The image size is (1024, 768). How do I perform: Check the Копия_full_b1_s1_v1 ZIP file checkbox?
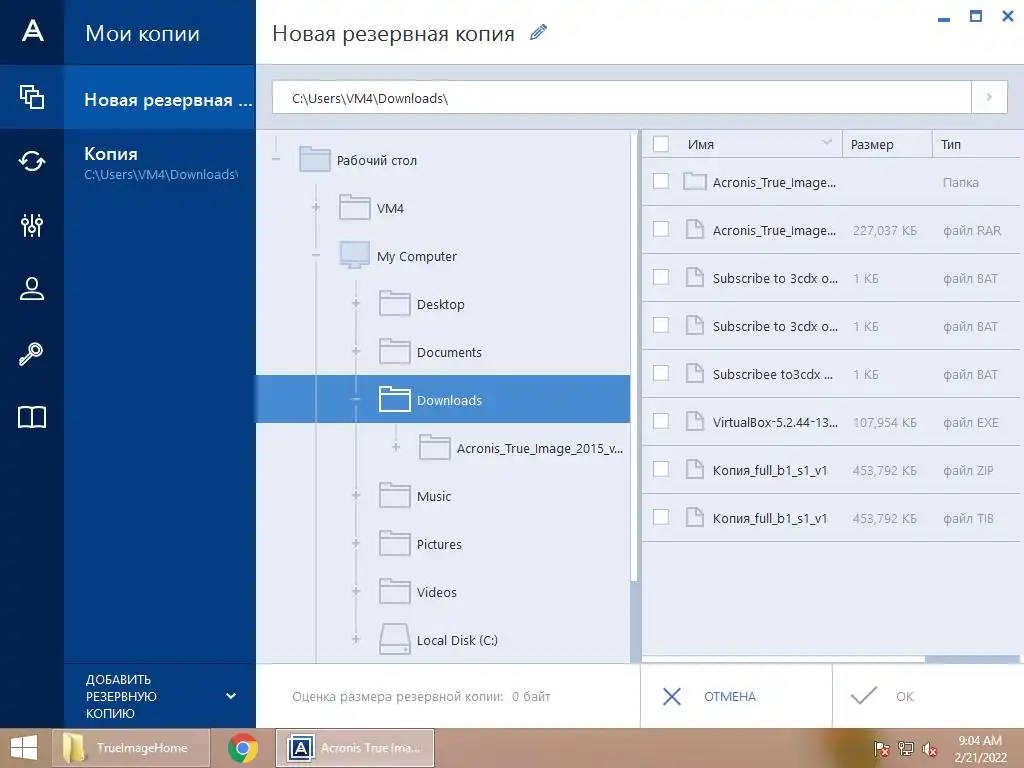[x=661, y=469]
